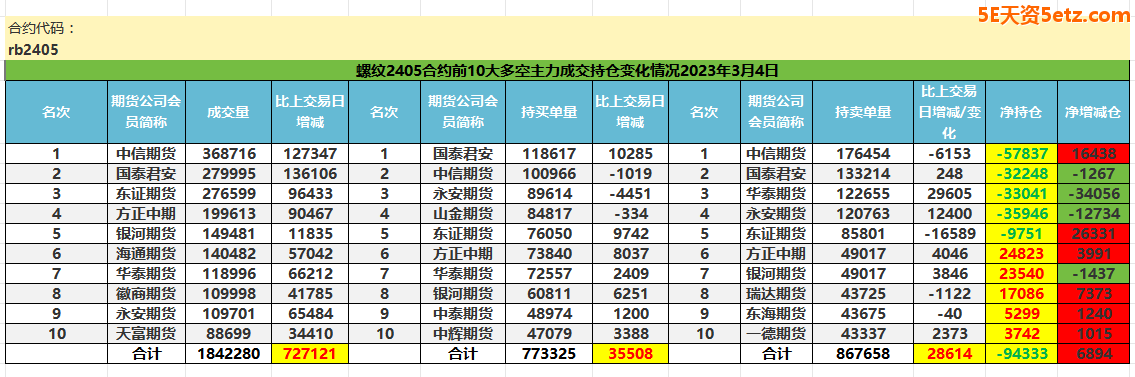1135x377 pixels.
Task: Click the net position cell 23540
Action: point(1021,274)
